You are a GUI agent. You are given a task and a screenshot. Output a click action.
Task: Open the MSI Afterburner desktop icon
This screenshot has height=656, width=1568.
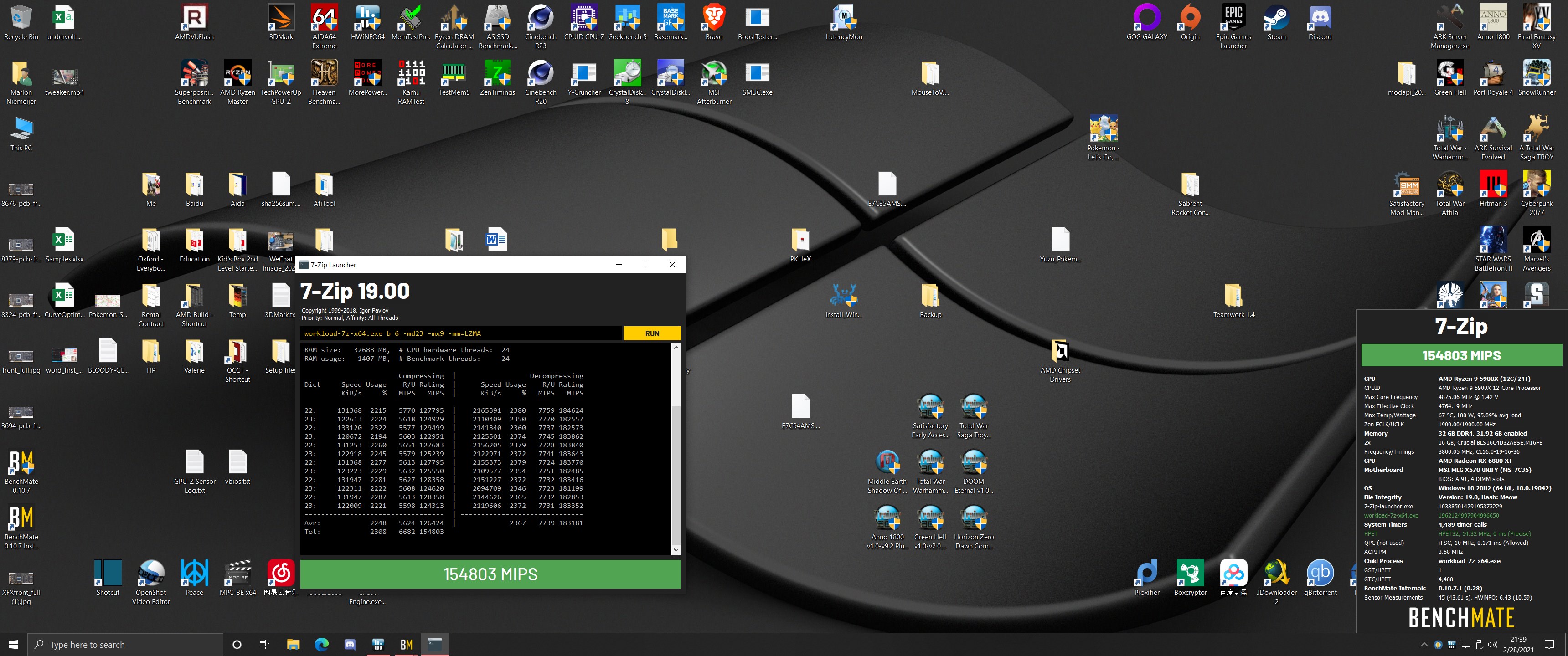pyautogui.click(x=713, y=82)
